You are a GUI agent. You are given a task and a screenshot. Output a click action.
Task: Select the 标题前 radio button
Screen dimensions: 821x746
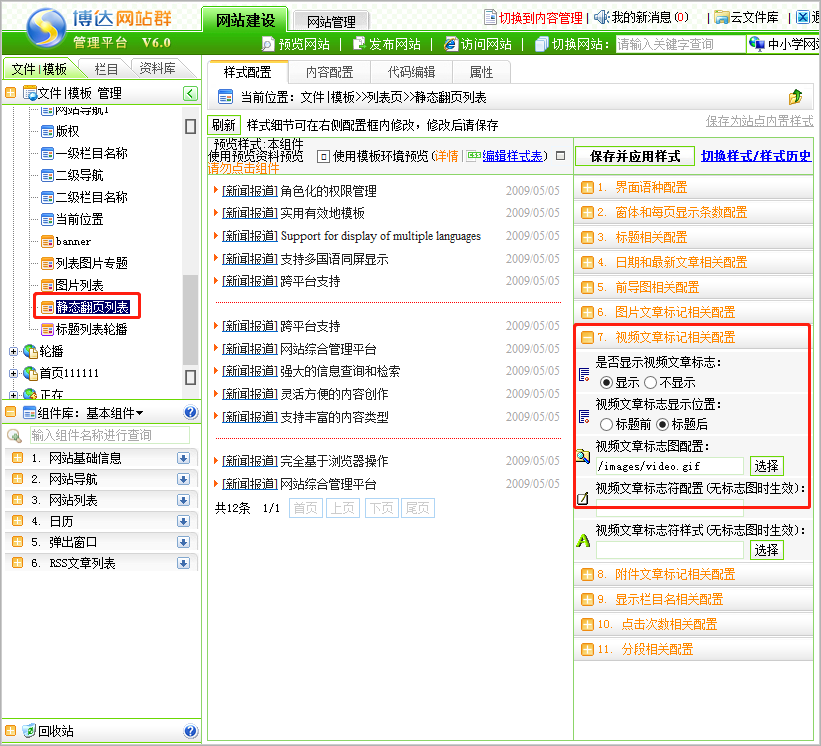click(x=606, y=424)
